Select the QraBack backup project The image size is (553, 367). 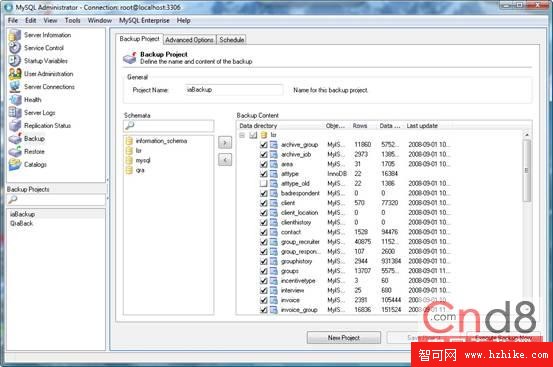56,223
